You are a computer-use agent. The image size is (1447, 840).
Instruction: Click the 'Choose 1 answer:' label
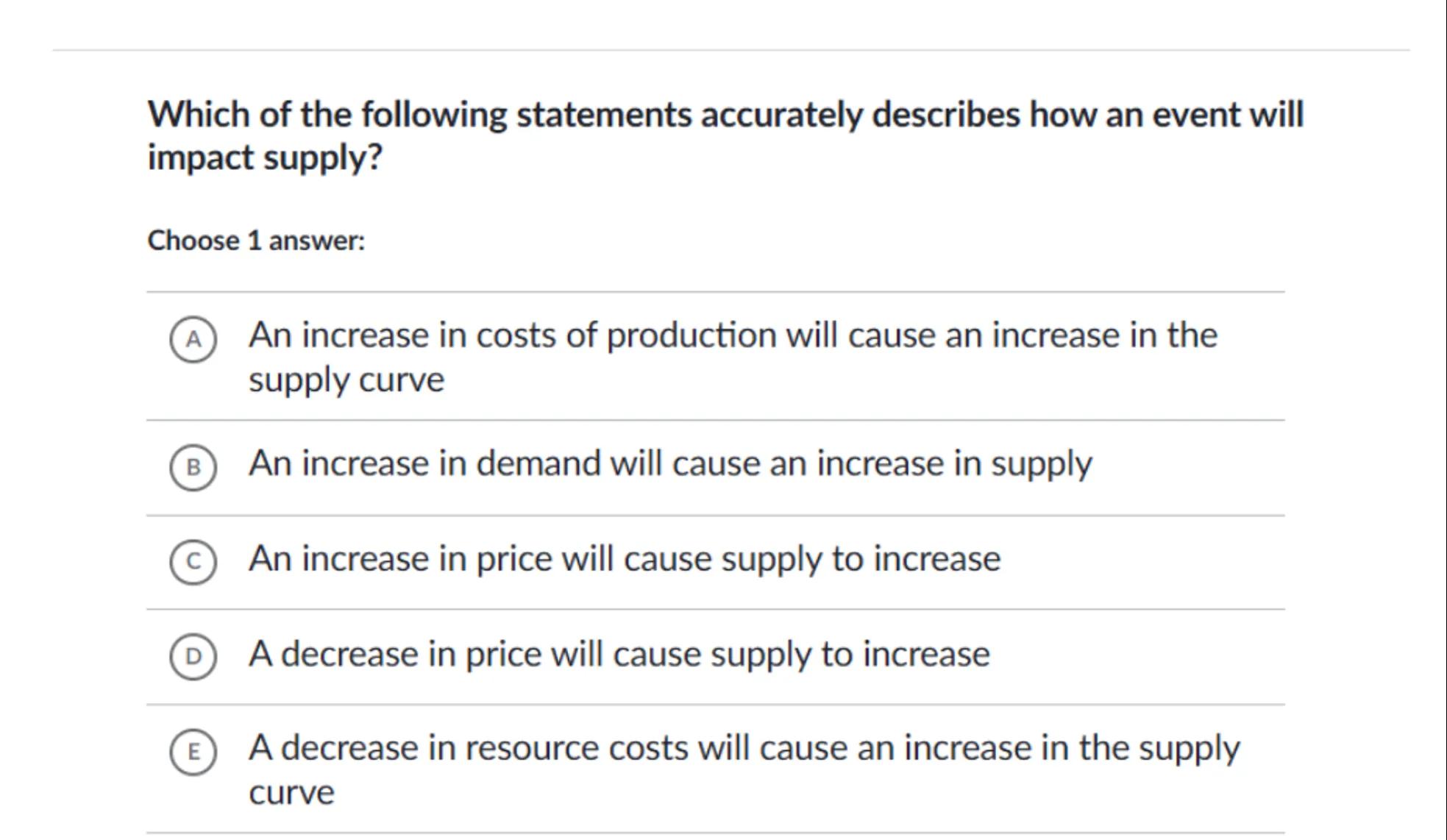click(256, 241)
